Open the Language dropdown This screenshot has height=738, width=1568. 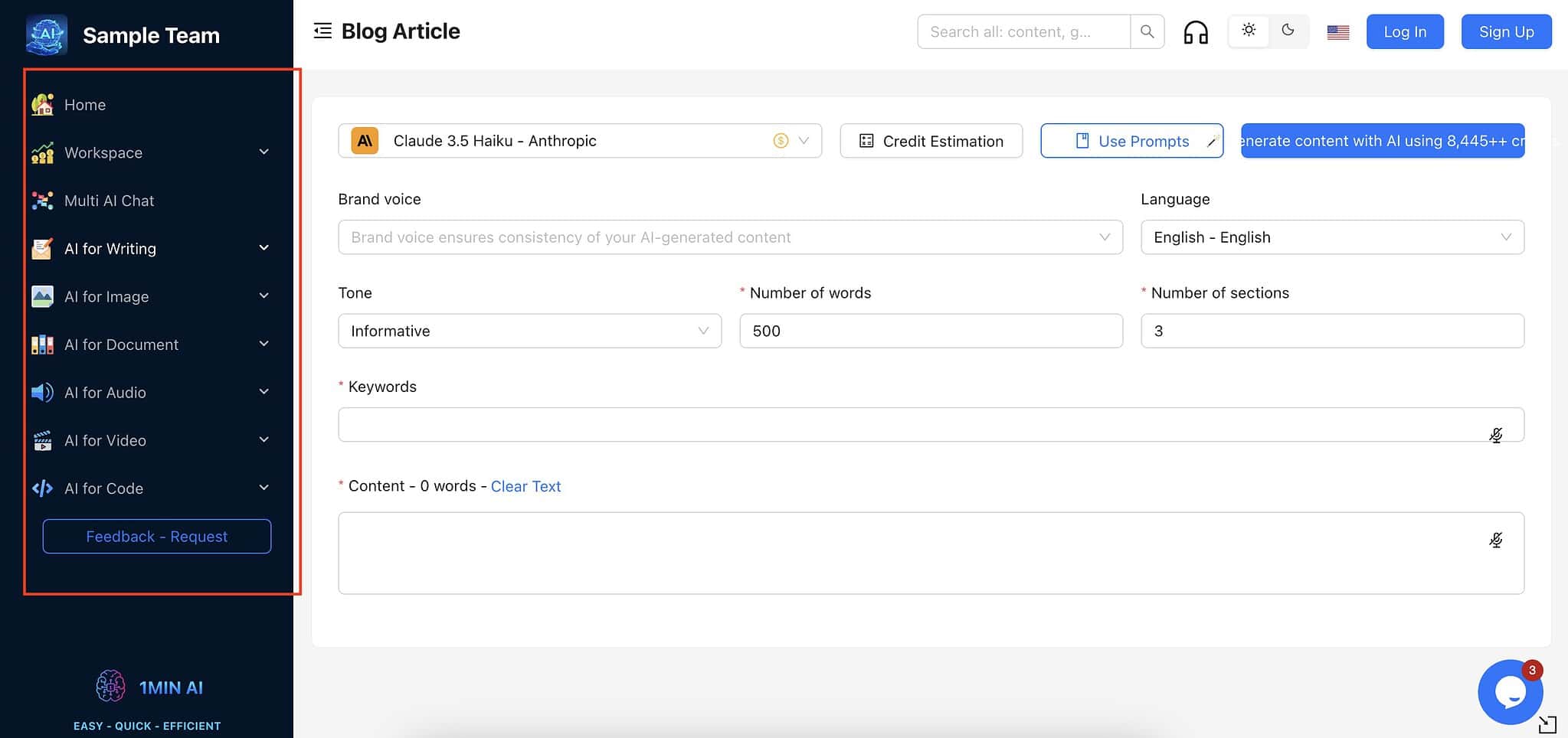[1331, 237]
